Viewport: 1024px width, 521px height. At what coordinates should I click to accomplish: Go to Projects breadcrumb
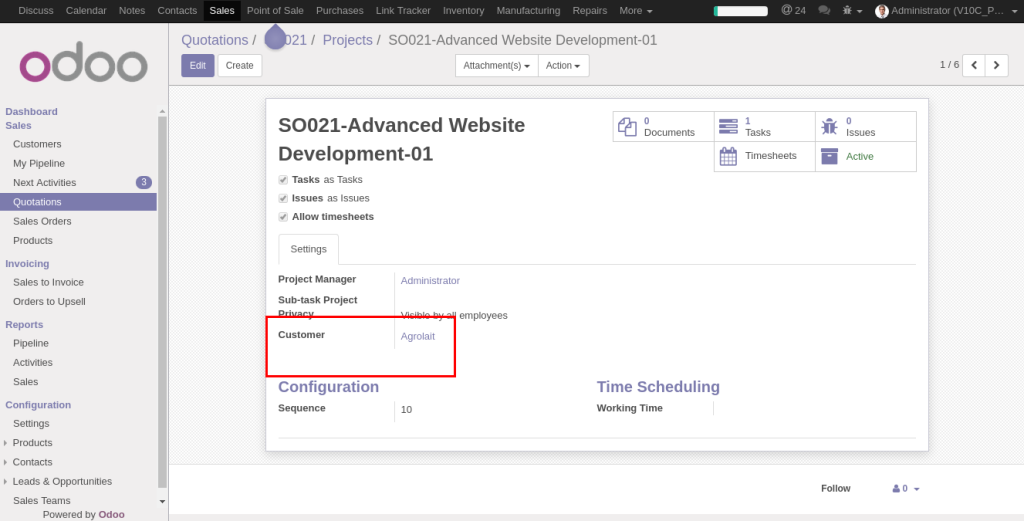tap(347, 40)
